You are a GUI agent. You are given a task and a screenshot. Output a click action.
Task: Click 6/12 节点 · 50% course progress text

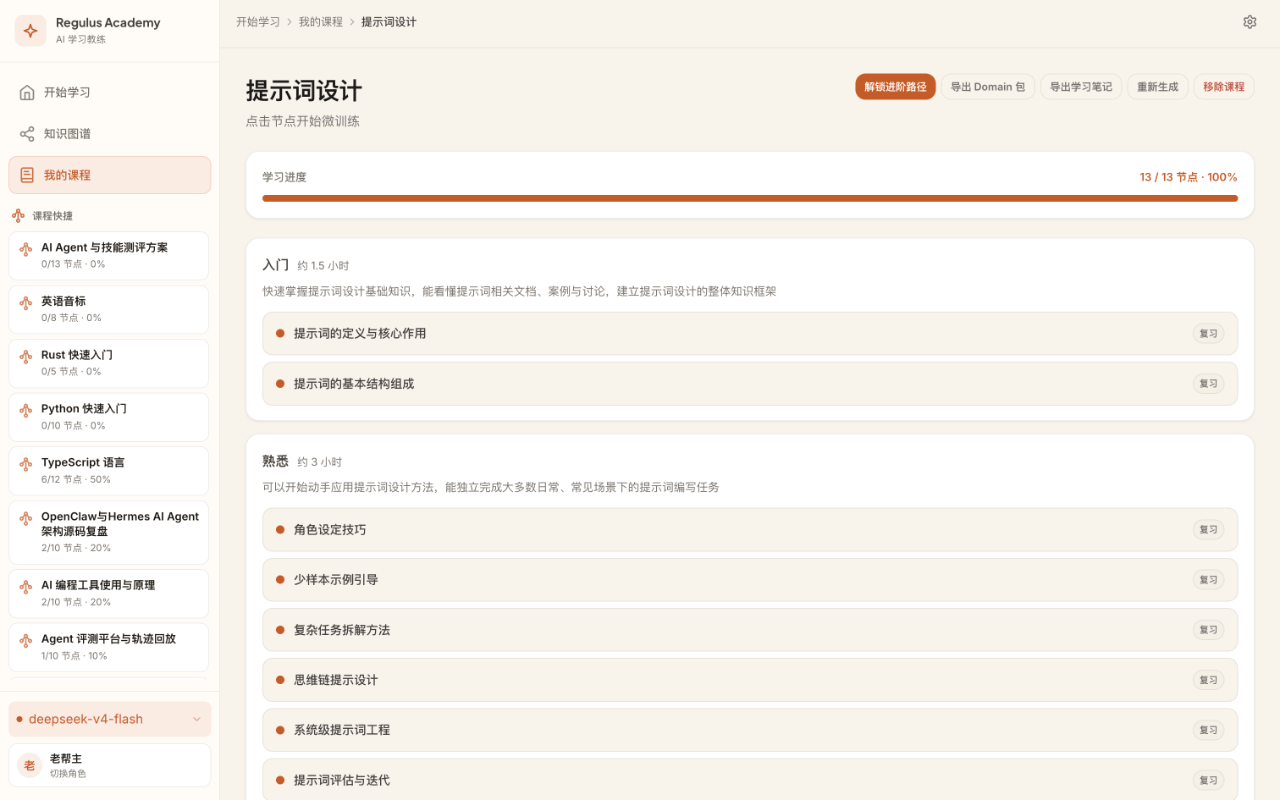(x=76, y=480)
